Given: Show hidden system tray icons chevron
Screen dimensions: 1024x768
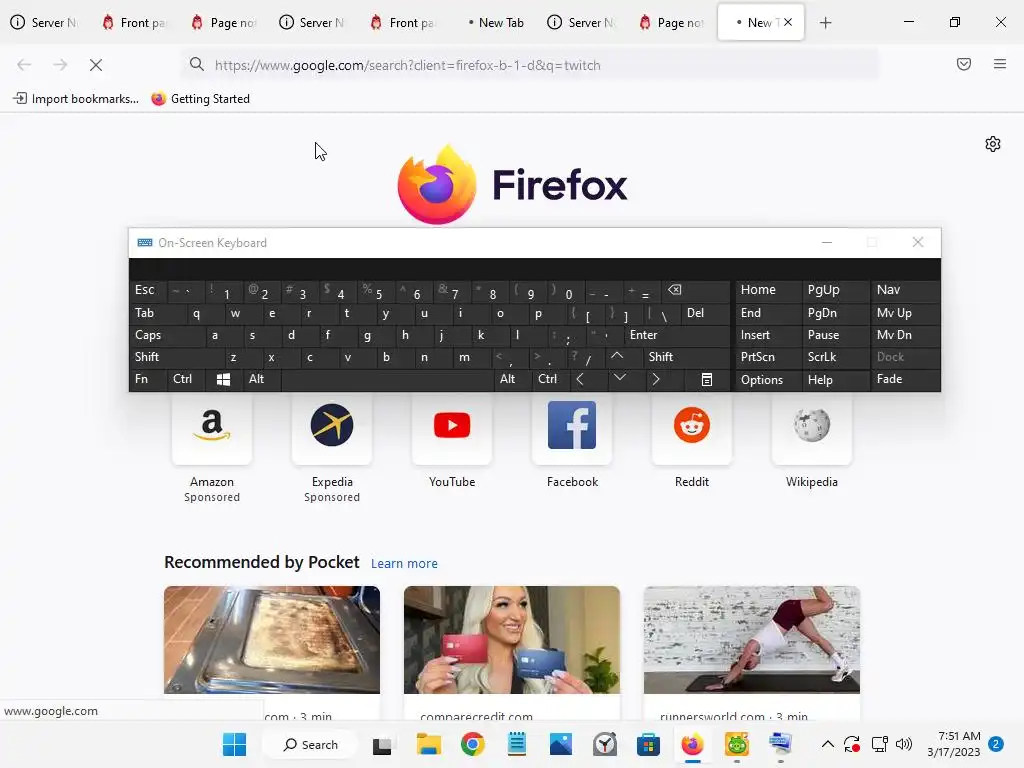Looking at the screenshot, I should [x=827, y=744].
